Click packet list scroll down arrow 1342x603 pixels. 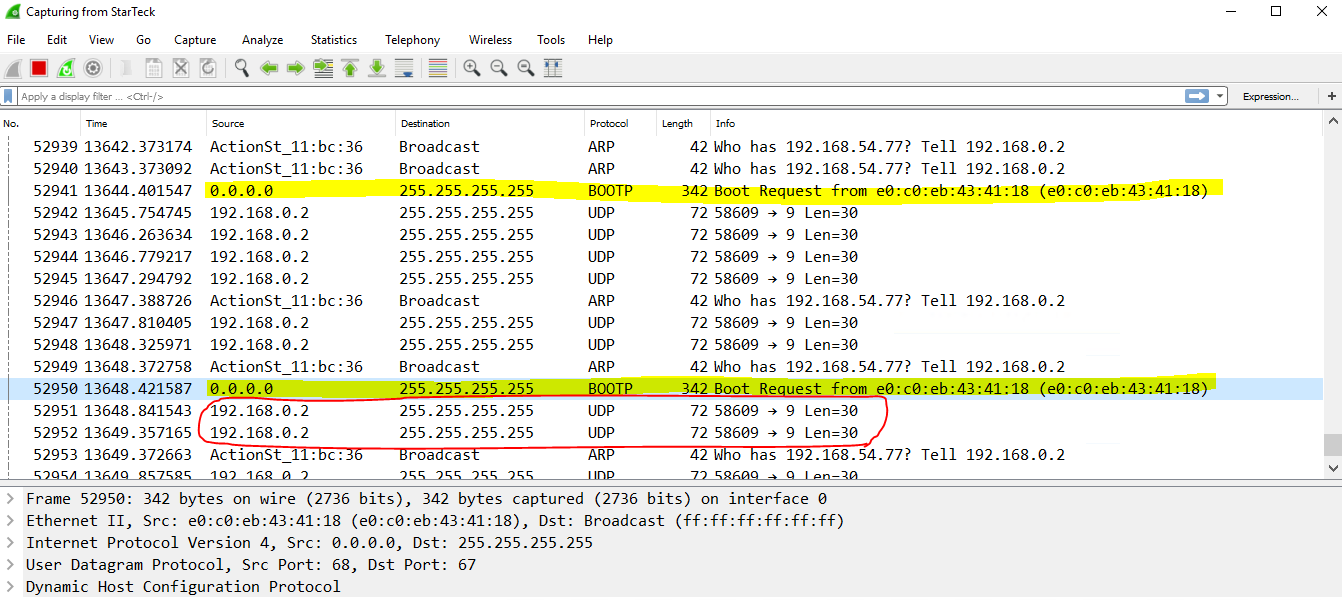(x=1332, y=468)
